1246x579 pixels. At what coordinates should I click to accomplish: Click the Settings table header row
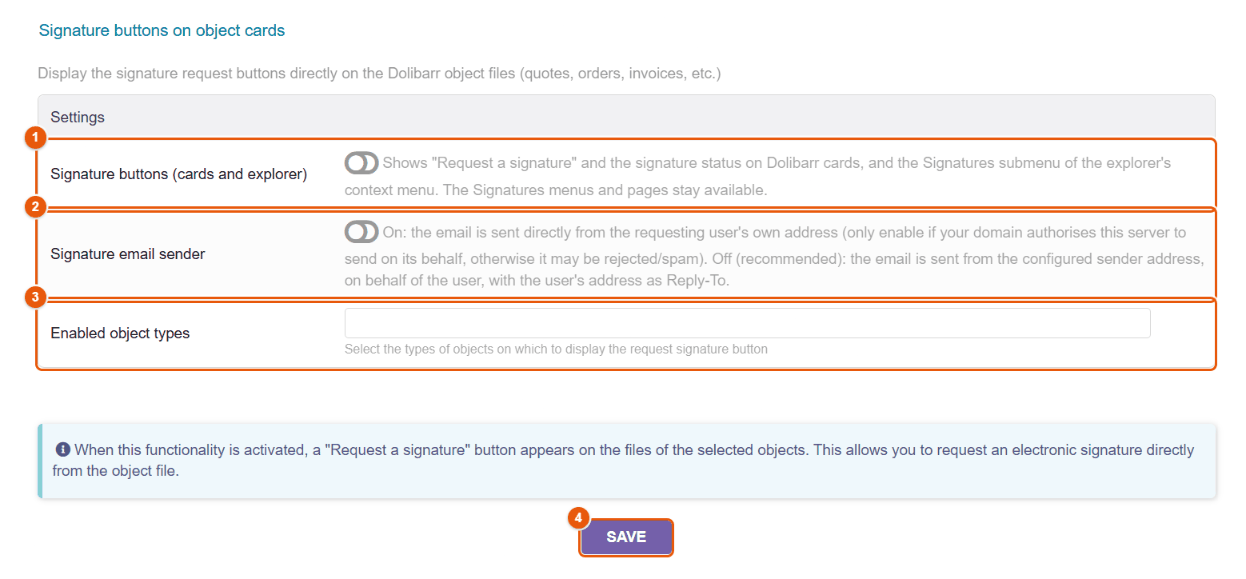pyautogui.click(x=626, y=117)
